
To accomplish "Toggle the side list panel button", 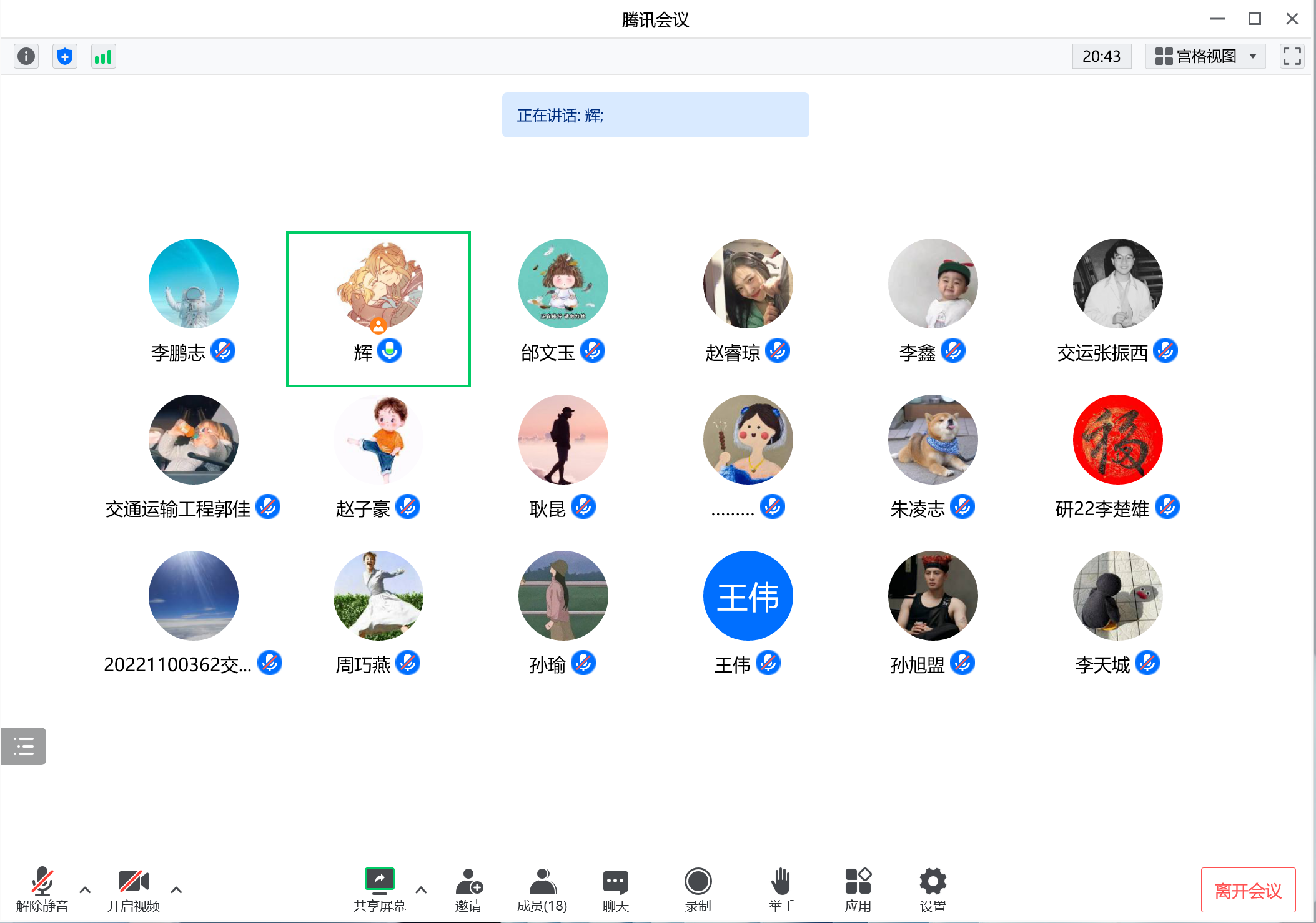I will pyautogui.click(x=24, y=746).
